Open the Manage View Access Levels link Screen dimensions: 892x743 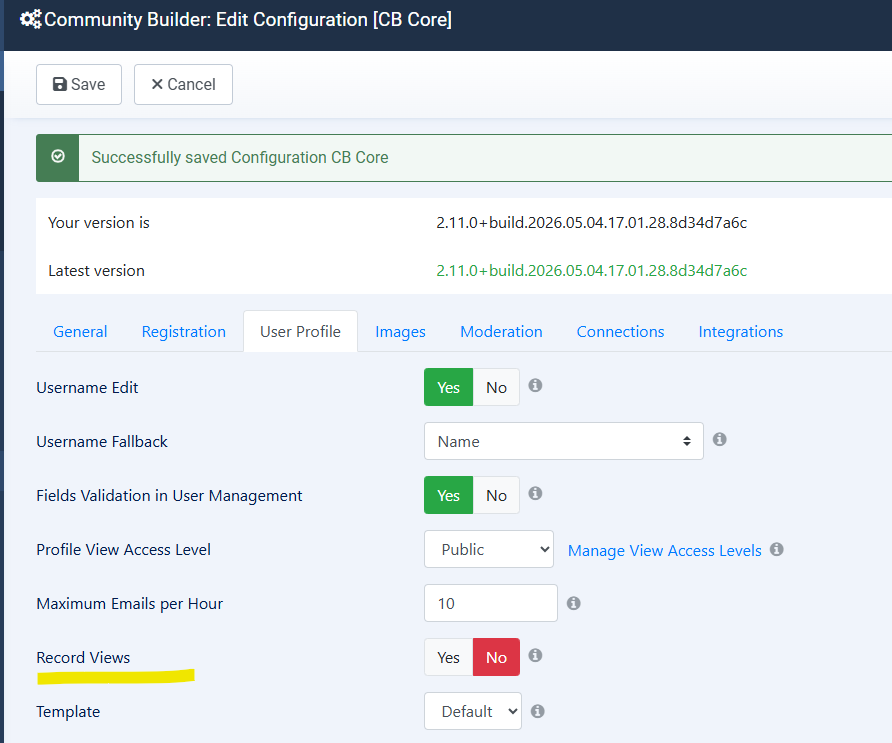click(x=664, y=550)
